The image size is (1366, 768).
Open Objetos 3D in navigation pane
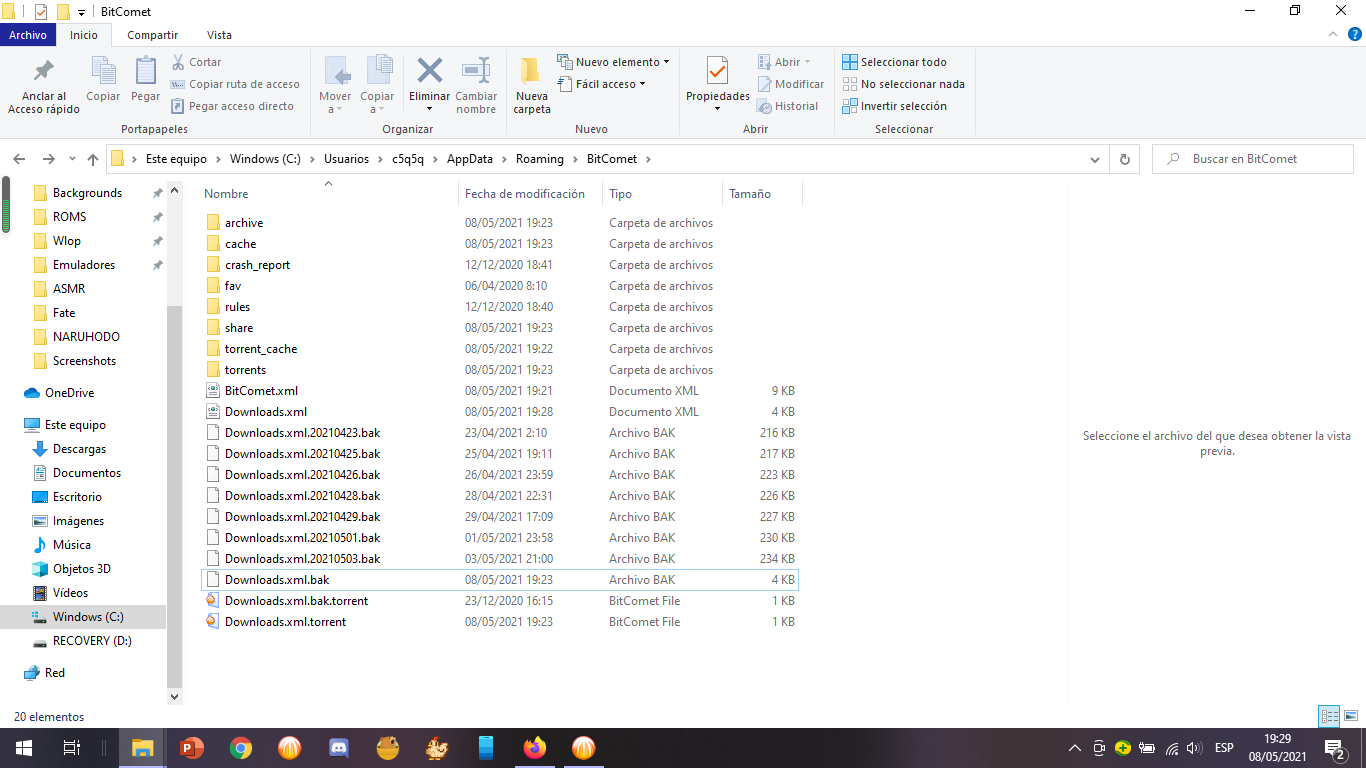81,569
